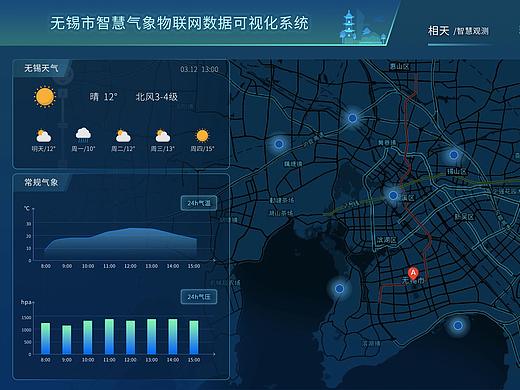Click the 惠山区 map label
Viewport: 520px width, 390px height.
[x=399, y=66]
